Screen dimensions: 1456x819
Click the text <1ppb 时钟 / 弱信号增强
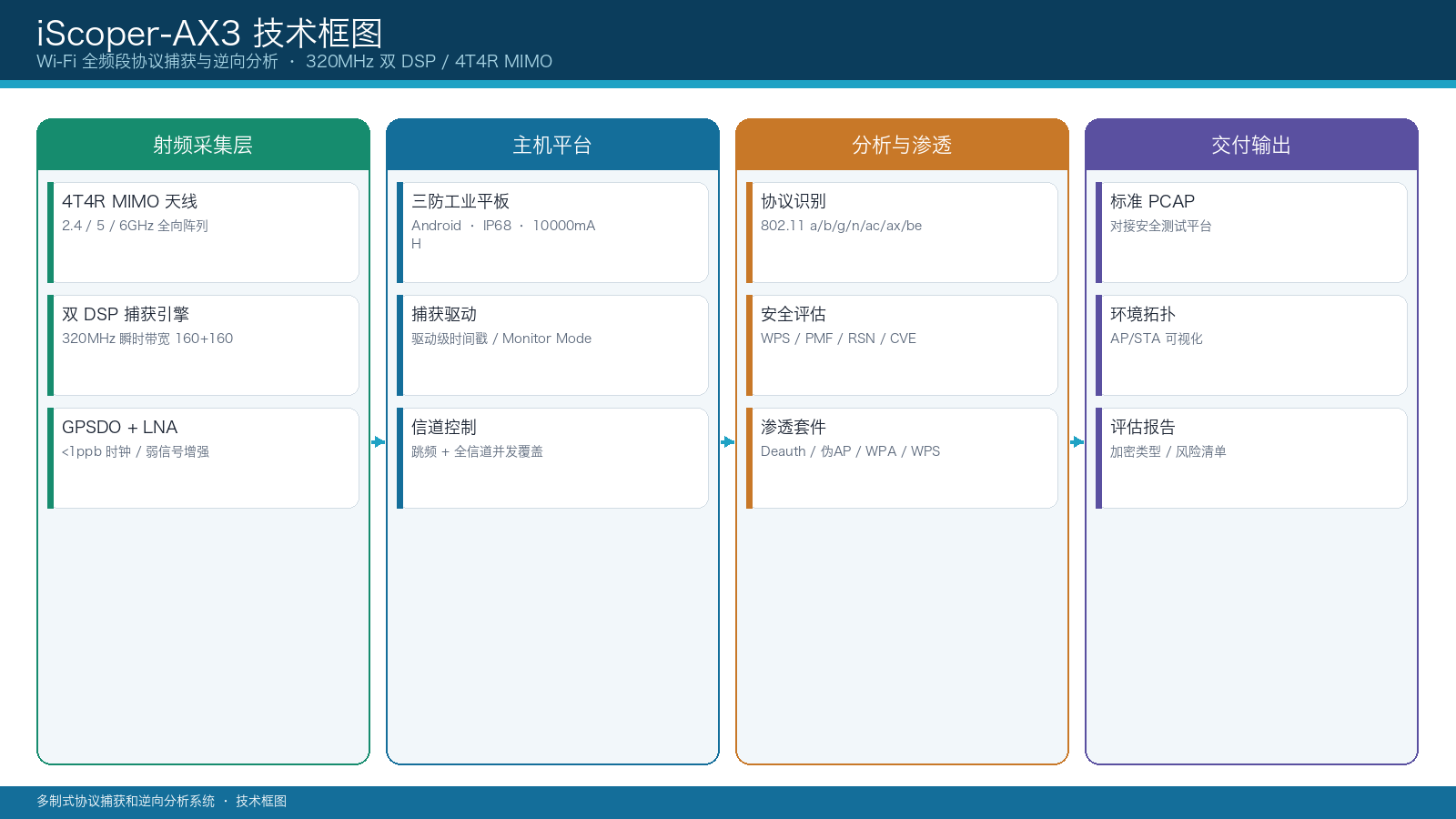tap(136, 451)
